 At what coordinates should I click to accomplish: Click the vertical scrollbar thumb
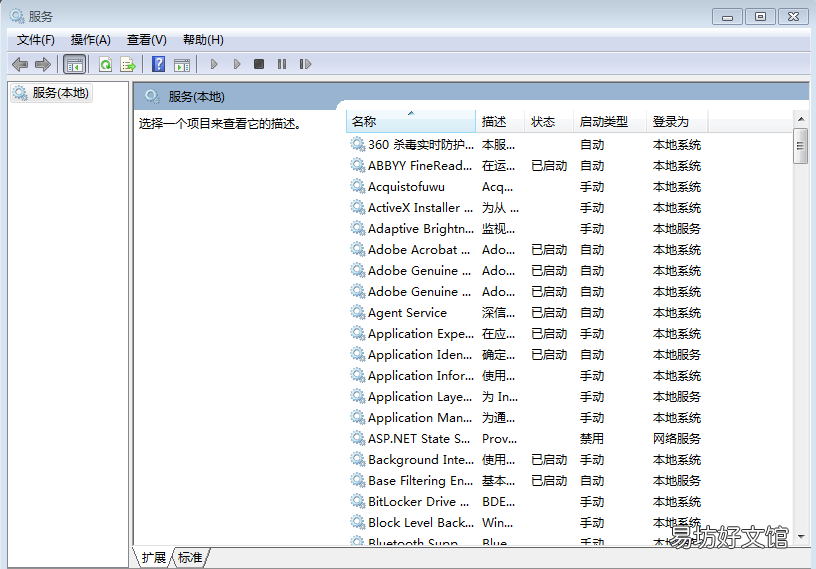800,146
